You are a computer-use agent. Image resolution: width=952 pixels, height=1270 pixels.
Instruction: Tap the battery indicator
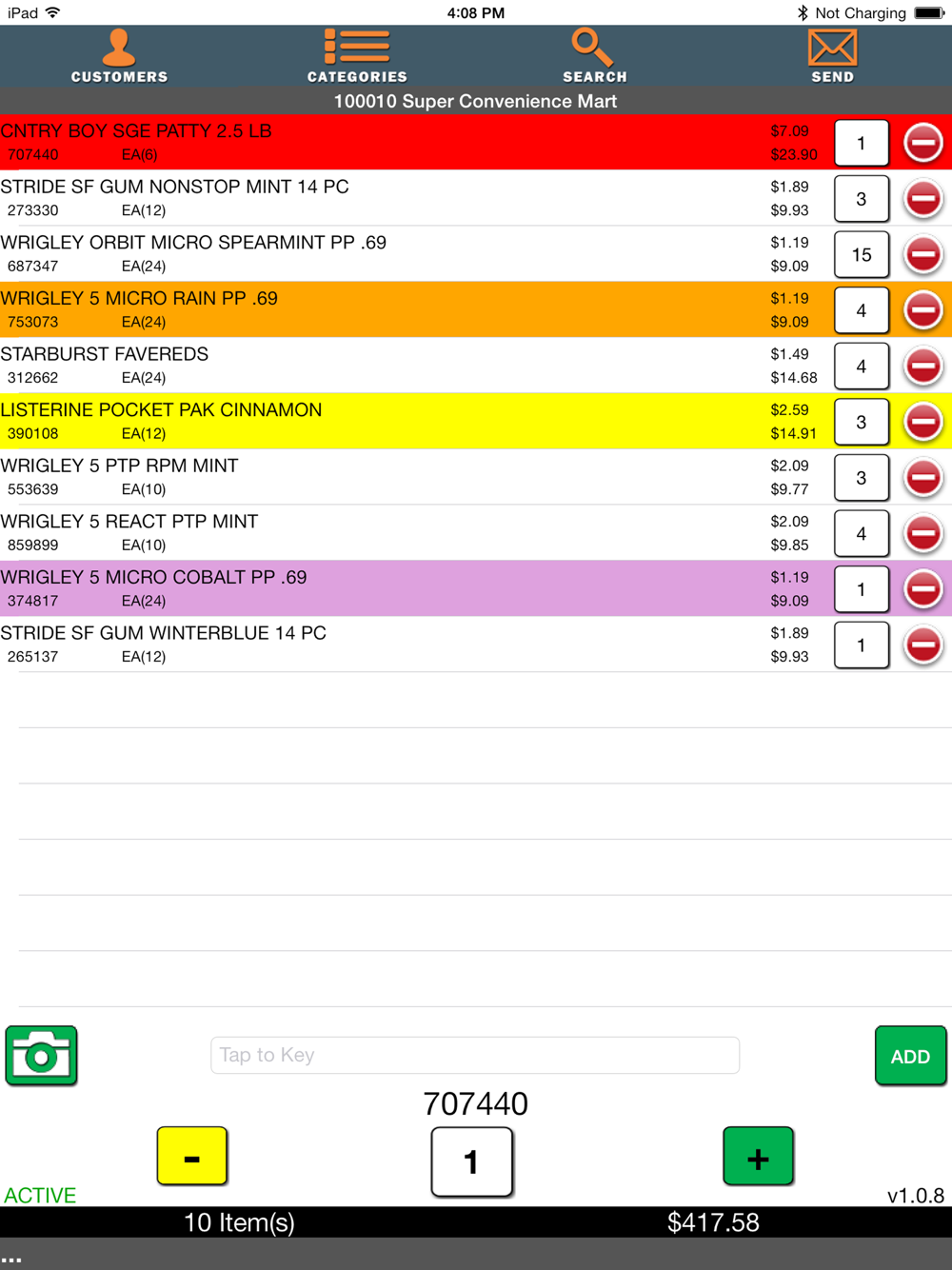point(929,12)
